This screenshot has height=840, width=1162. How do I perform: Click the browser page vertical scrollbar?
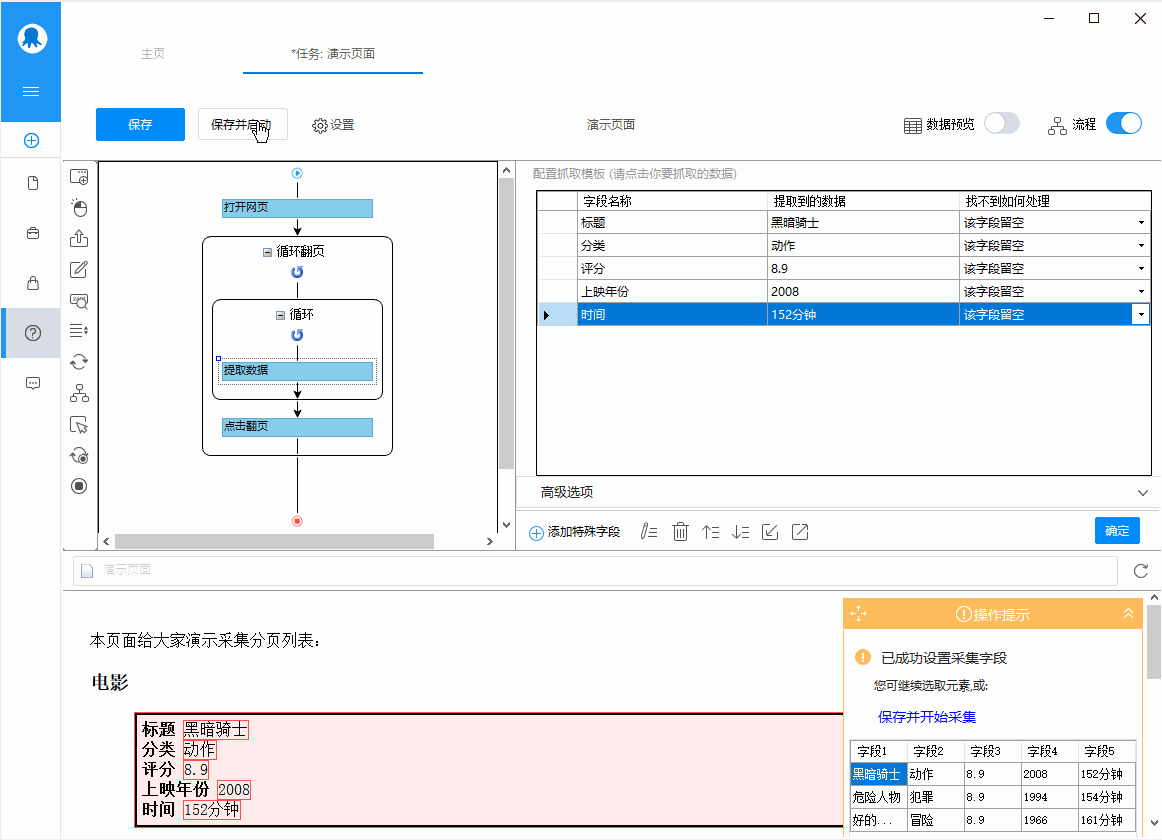(x=1154, y=641)
